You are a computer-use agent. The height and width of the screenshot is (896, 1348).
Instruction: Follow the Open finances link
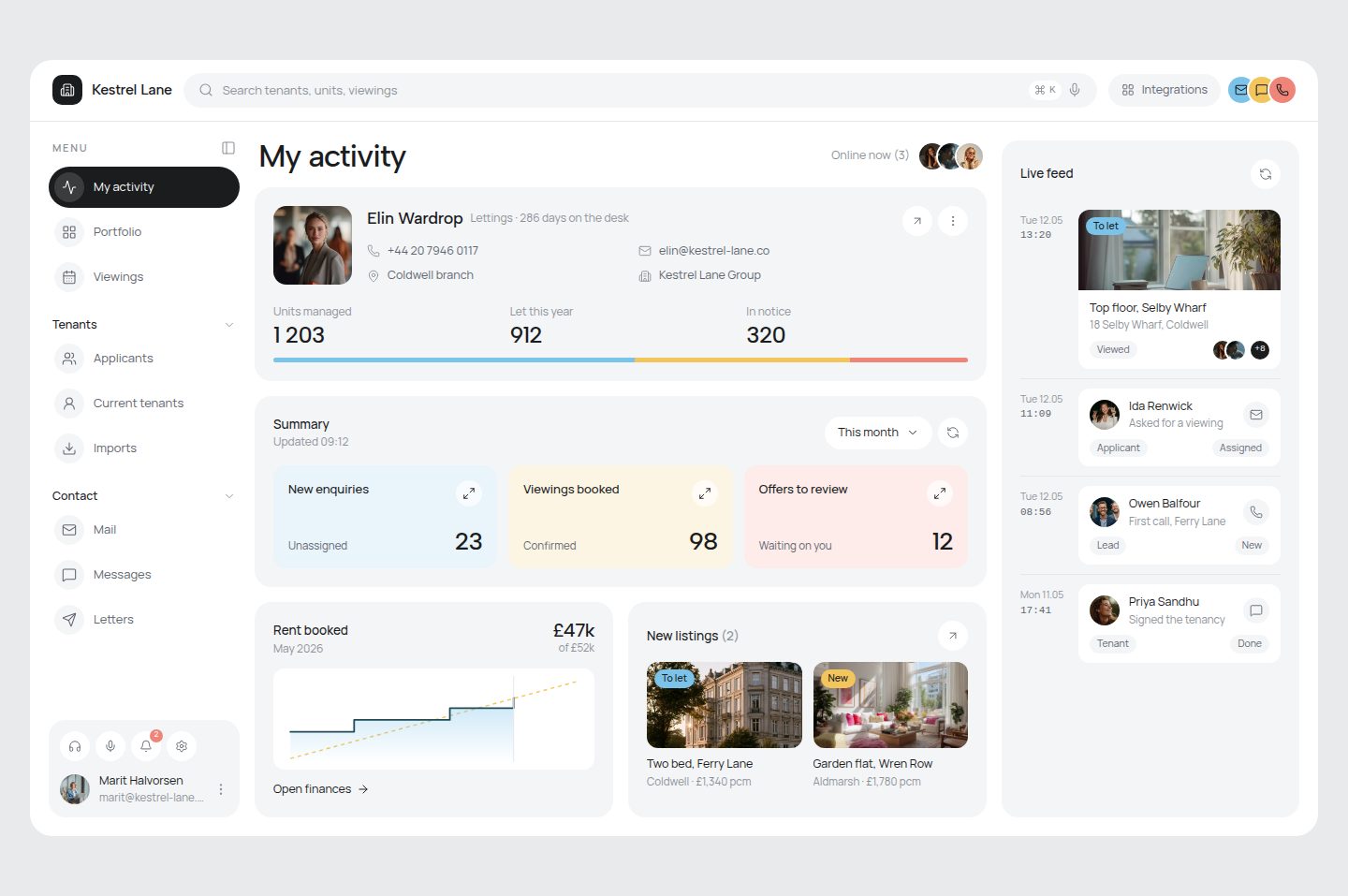tap(321, 789)
